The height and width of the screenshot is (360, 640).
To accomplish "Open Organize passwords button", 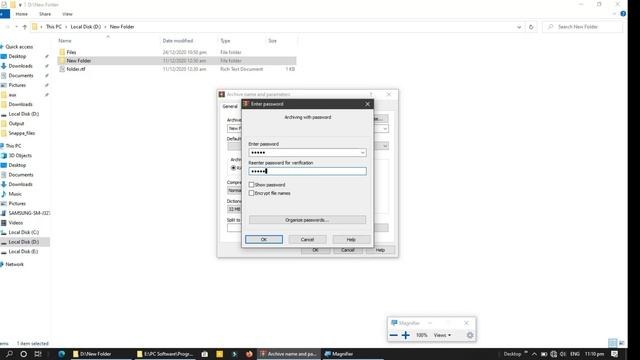I will point(307,220).
